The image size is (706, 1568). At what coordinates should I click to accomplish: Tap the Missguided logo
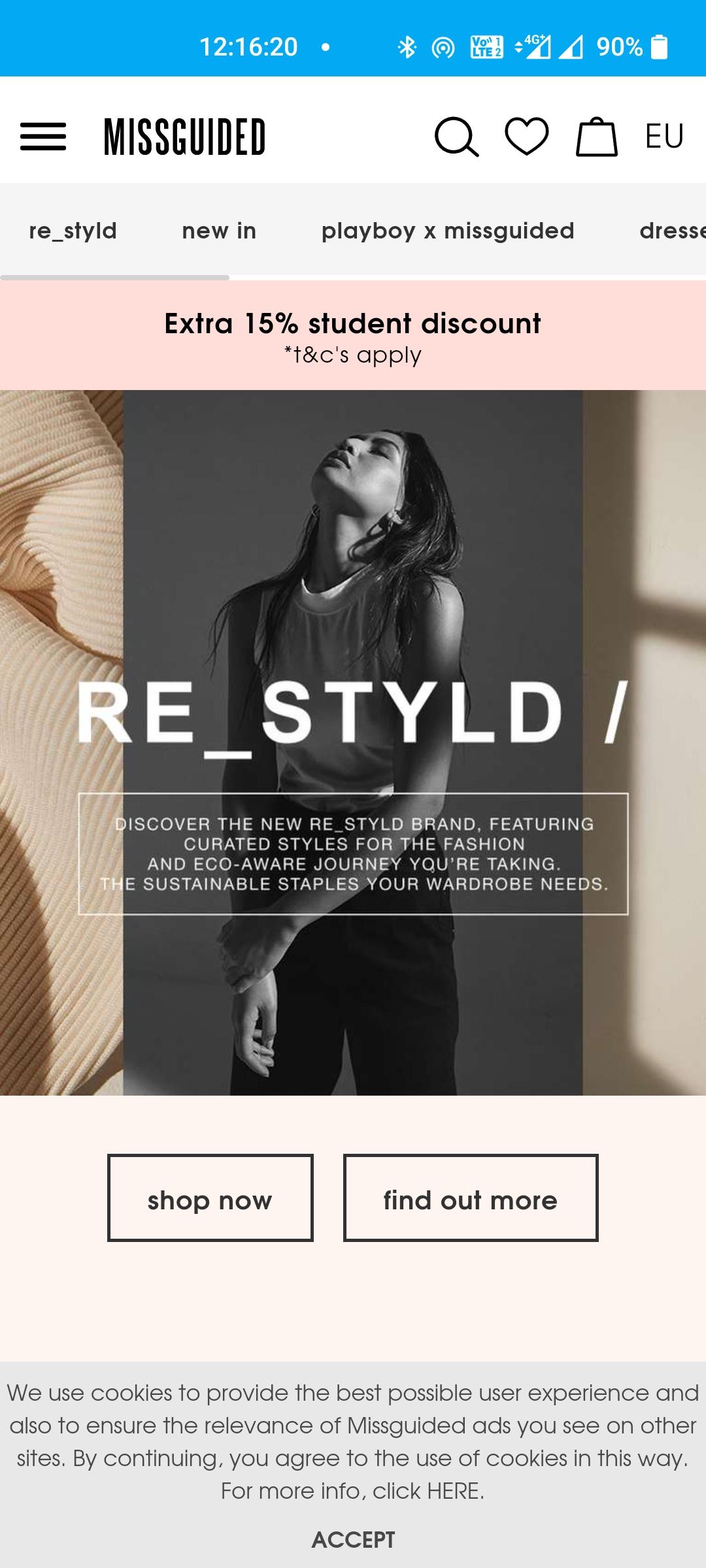[185, 137]
